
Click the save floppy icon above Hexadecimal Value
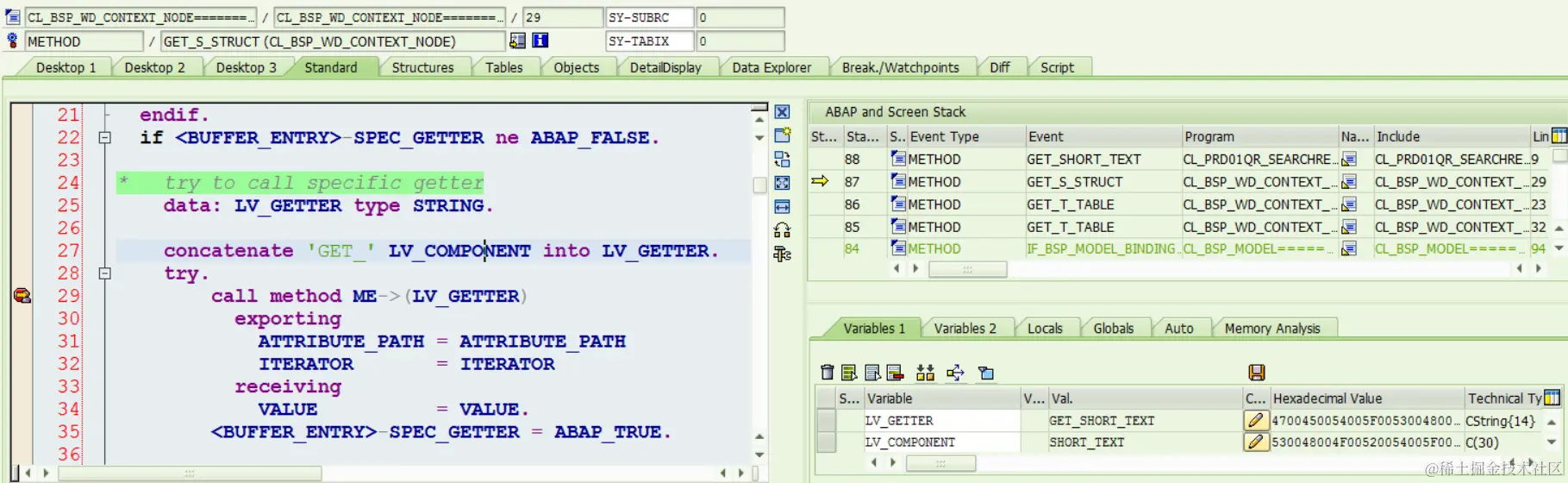pyautogui.click(x=1257, y=373)
